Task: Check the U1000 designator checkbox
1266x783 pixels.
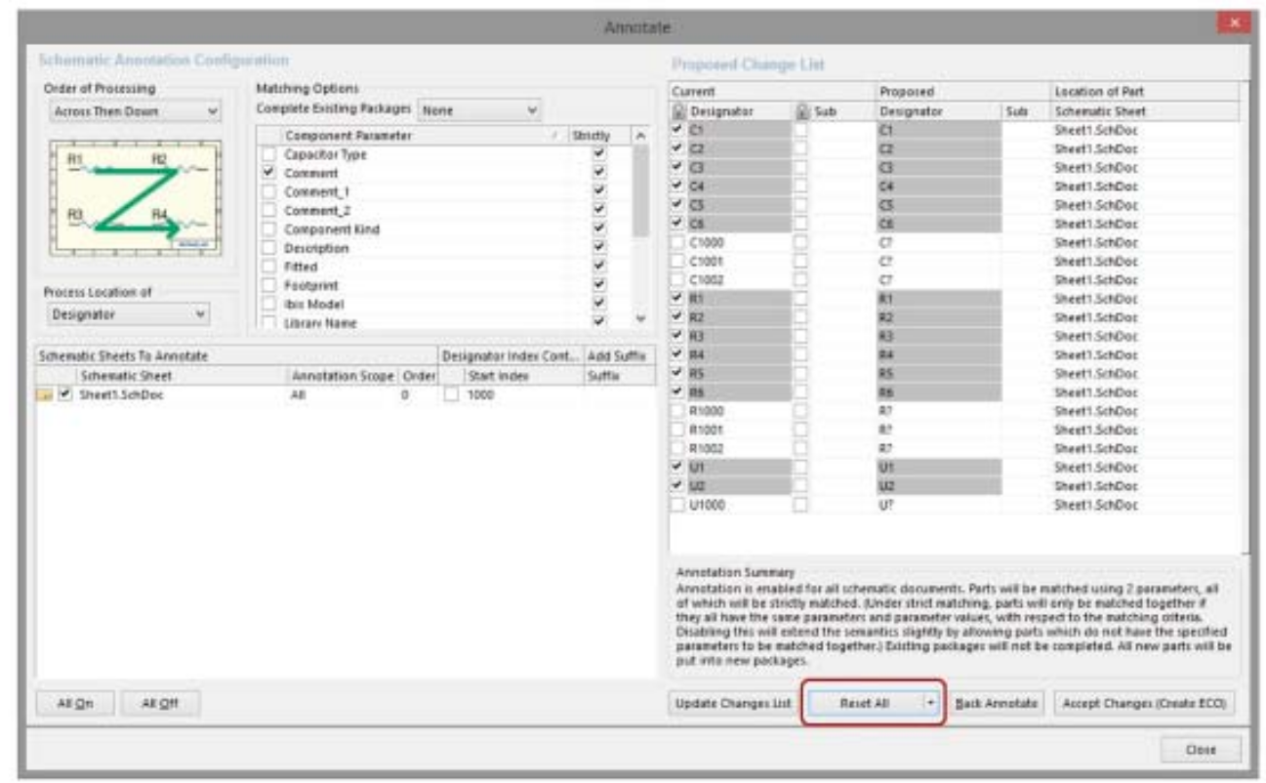Action: tap(678, 506)
